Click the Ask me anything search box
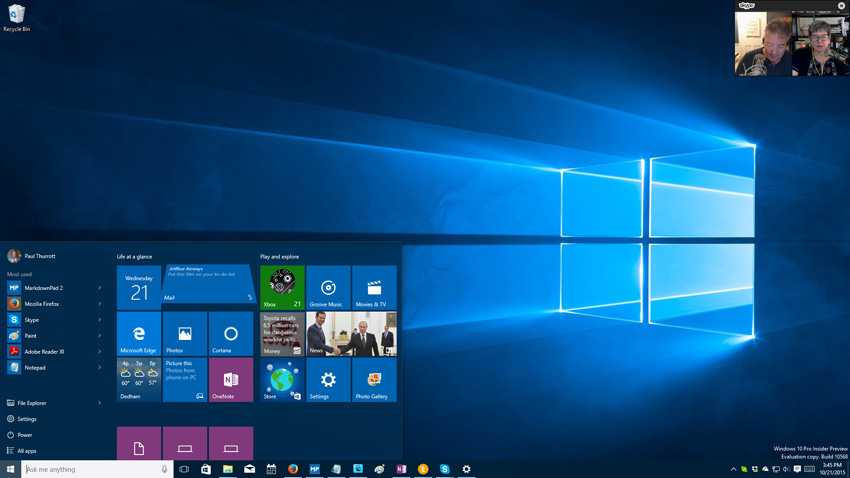 click(x=97, y=469)
